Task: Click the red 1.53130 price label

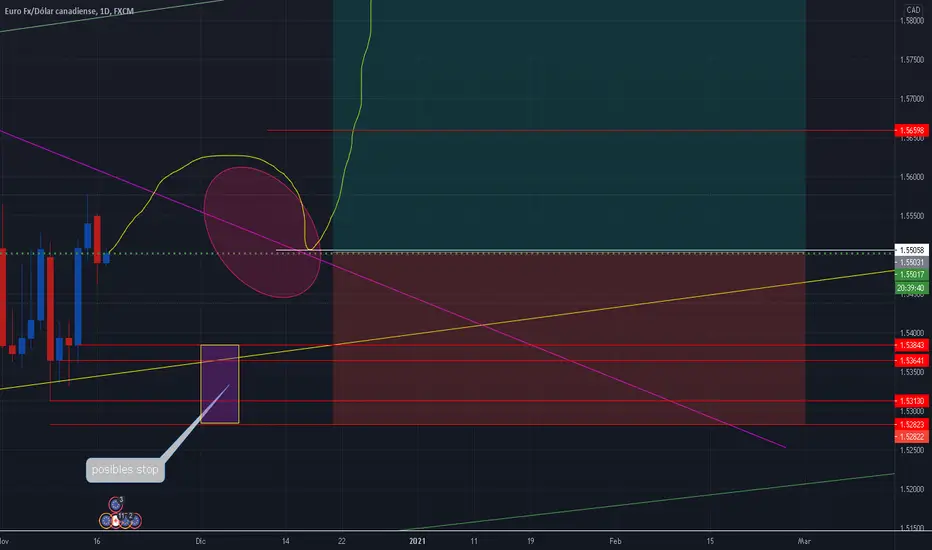Action: (911, 401)
